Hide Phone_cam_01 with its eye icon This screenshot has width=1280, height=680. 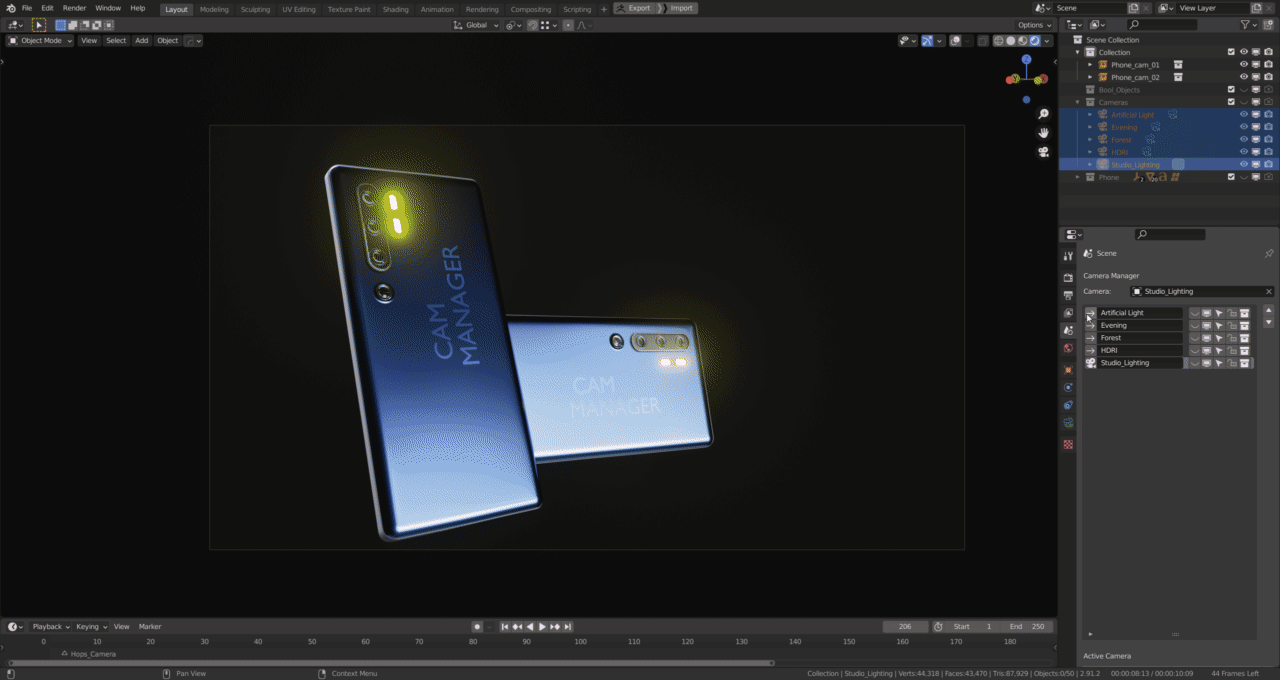click(x=1244, y=65)
